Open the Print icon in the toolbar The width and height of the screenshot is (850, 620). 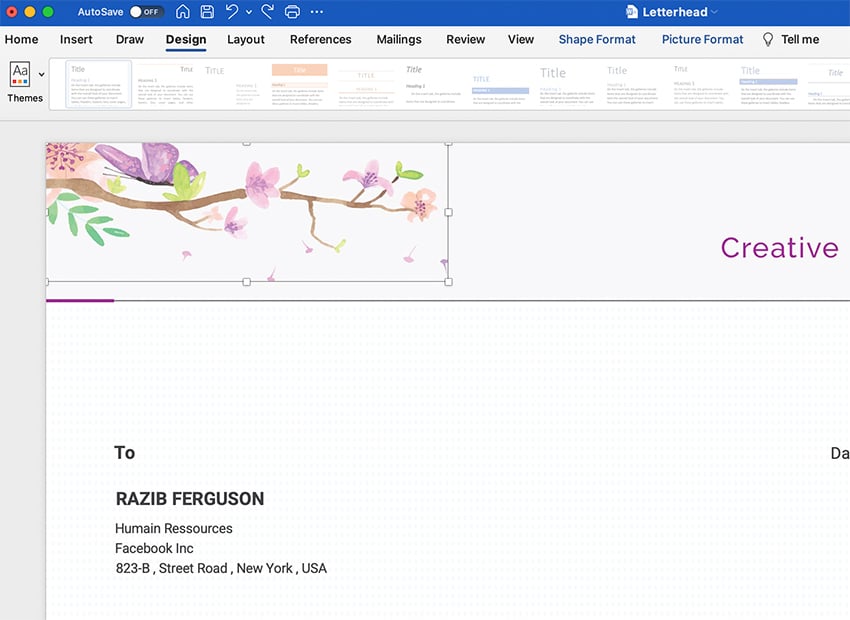(291, 11)
